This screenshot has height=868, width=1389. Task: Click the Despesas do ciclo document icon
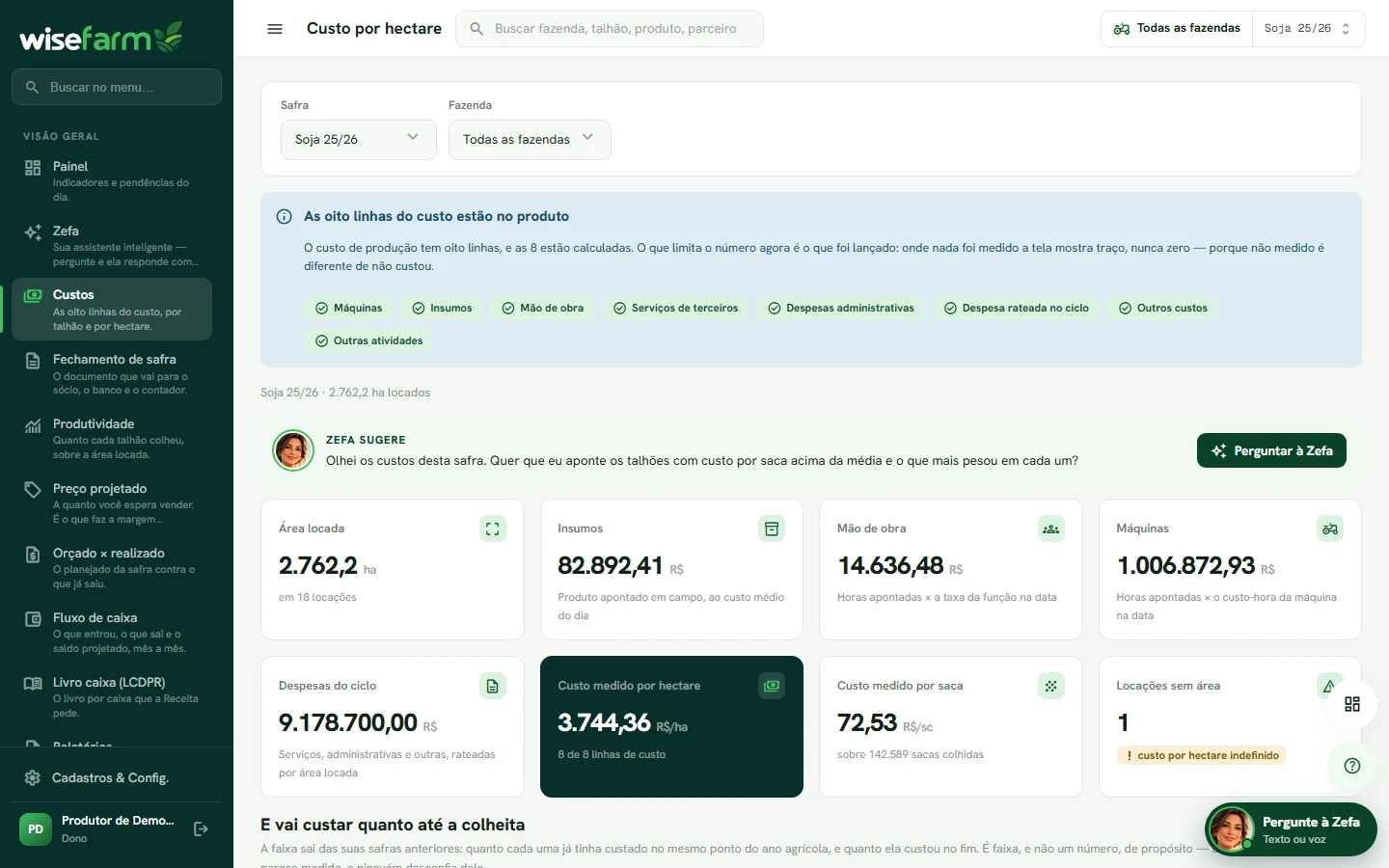click(x=493, y=686)
